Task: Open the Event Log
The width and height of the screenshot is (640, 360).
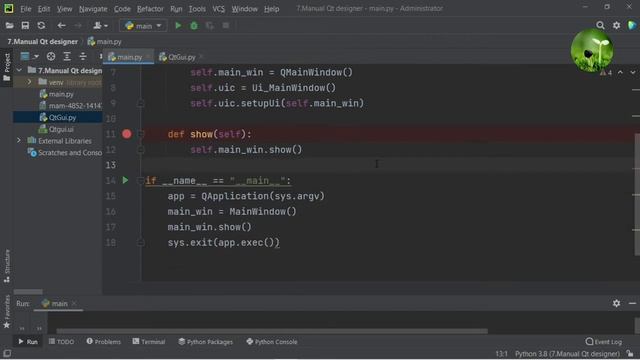Action: 604,342
